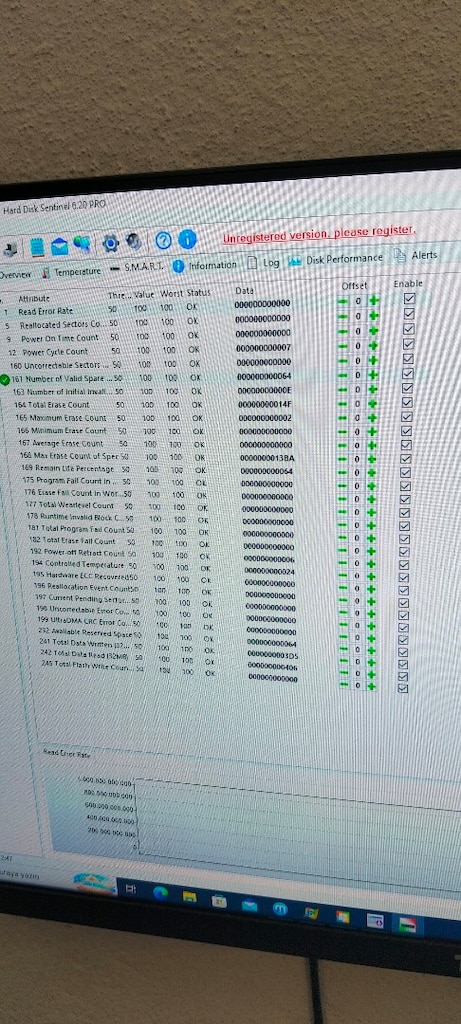Switch to the Disk Performance tab
The image size is (461, 1024).
(x=336, y=259)
